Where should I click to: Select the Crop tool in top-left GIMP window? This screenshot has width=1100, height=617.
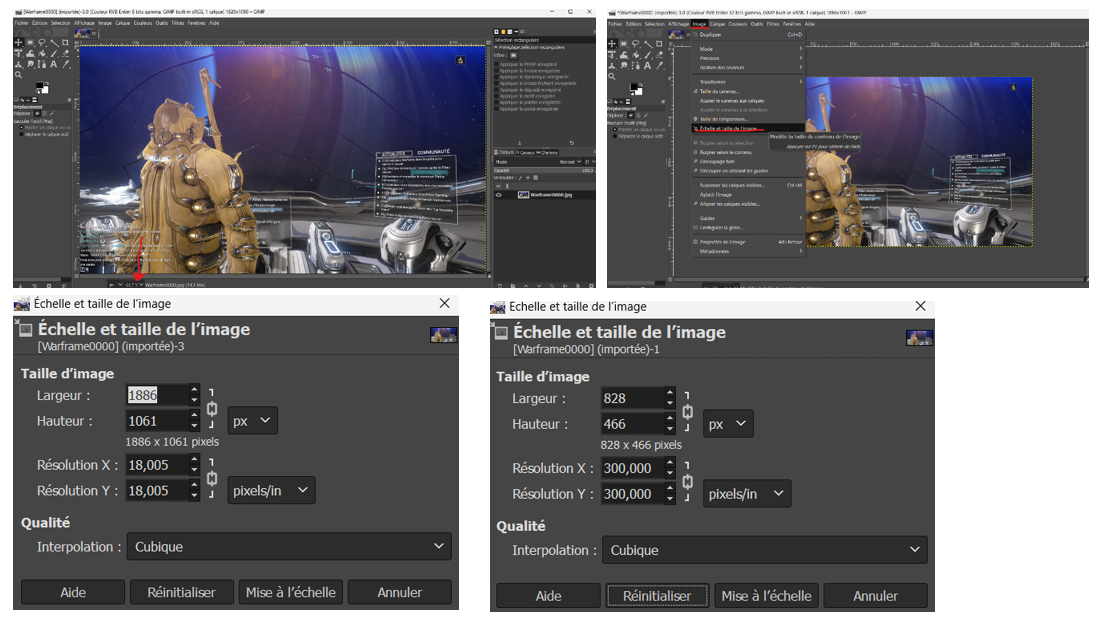click(x=65, y=42)
